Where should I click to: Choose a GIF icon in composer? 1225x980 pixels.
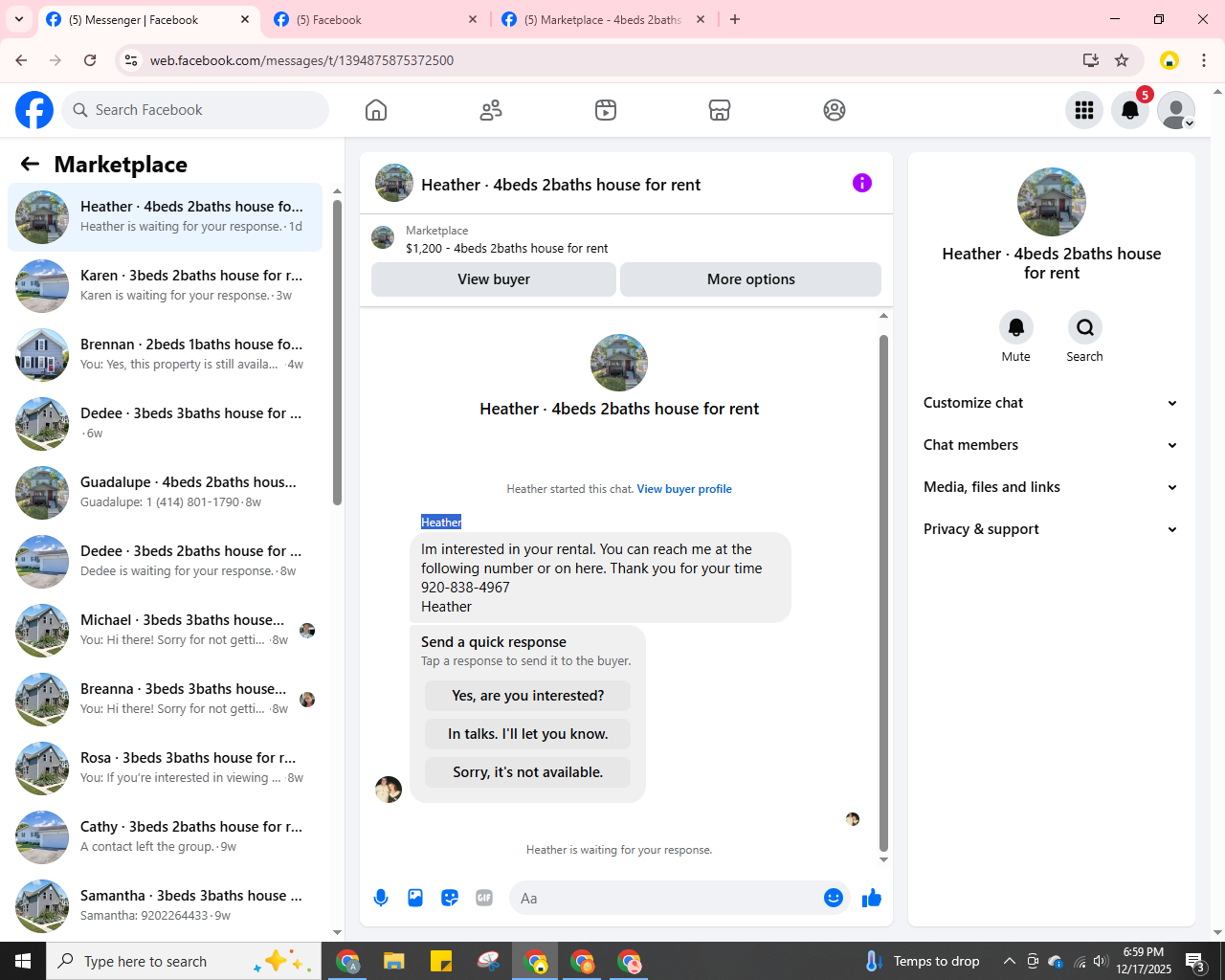pyautogui.click(x=484, y=898)
